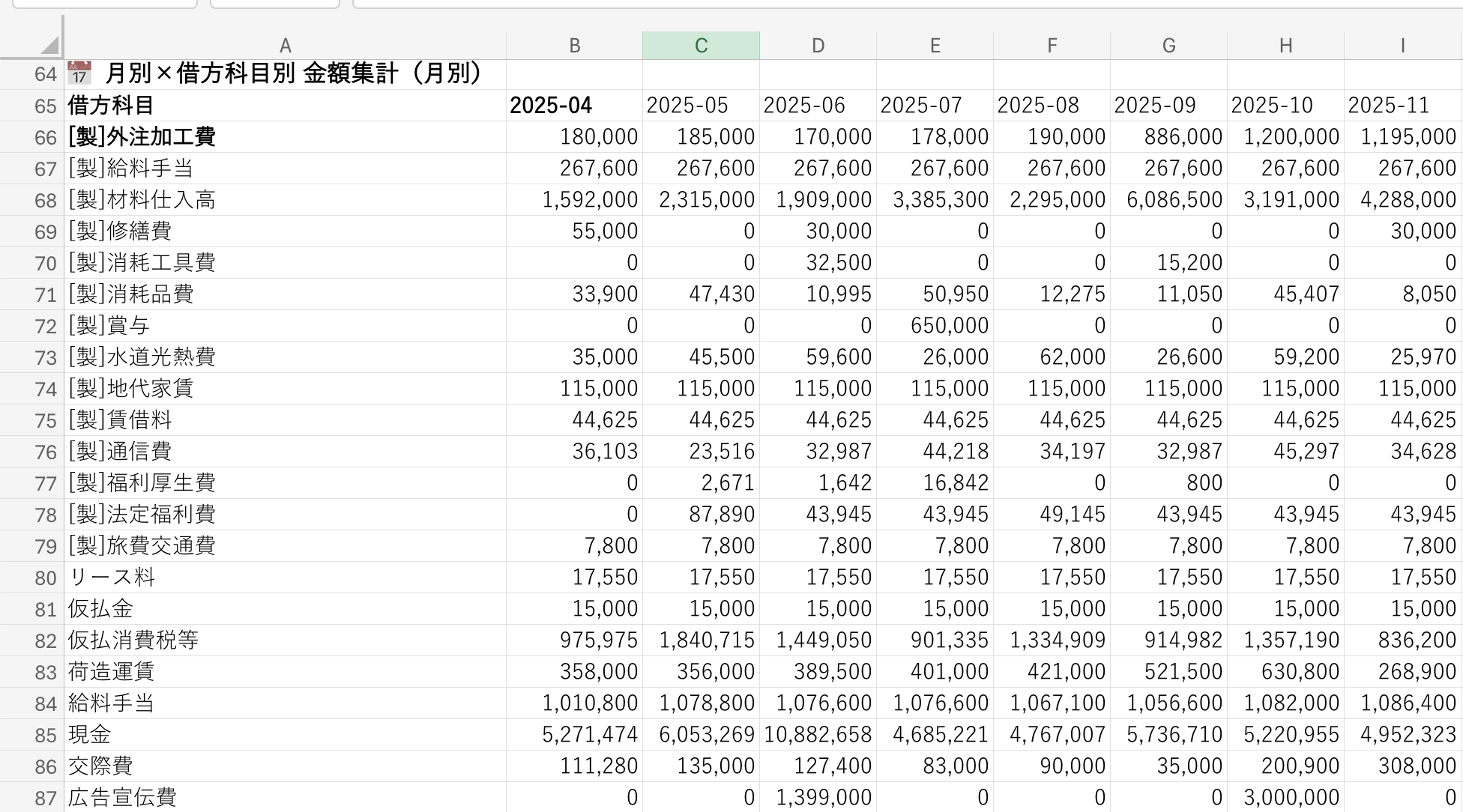Select column C header
The width and height of the screenshot is (1463, 812).
point(701,46)
